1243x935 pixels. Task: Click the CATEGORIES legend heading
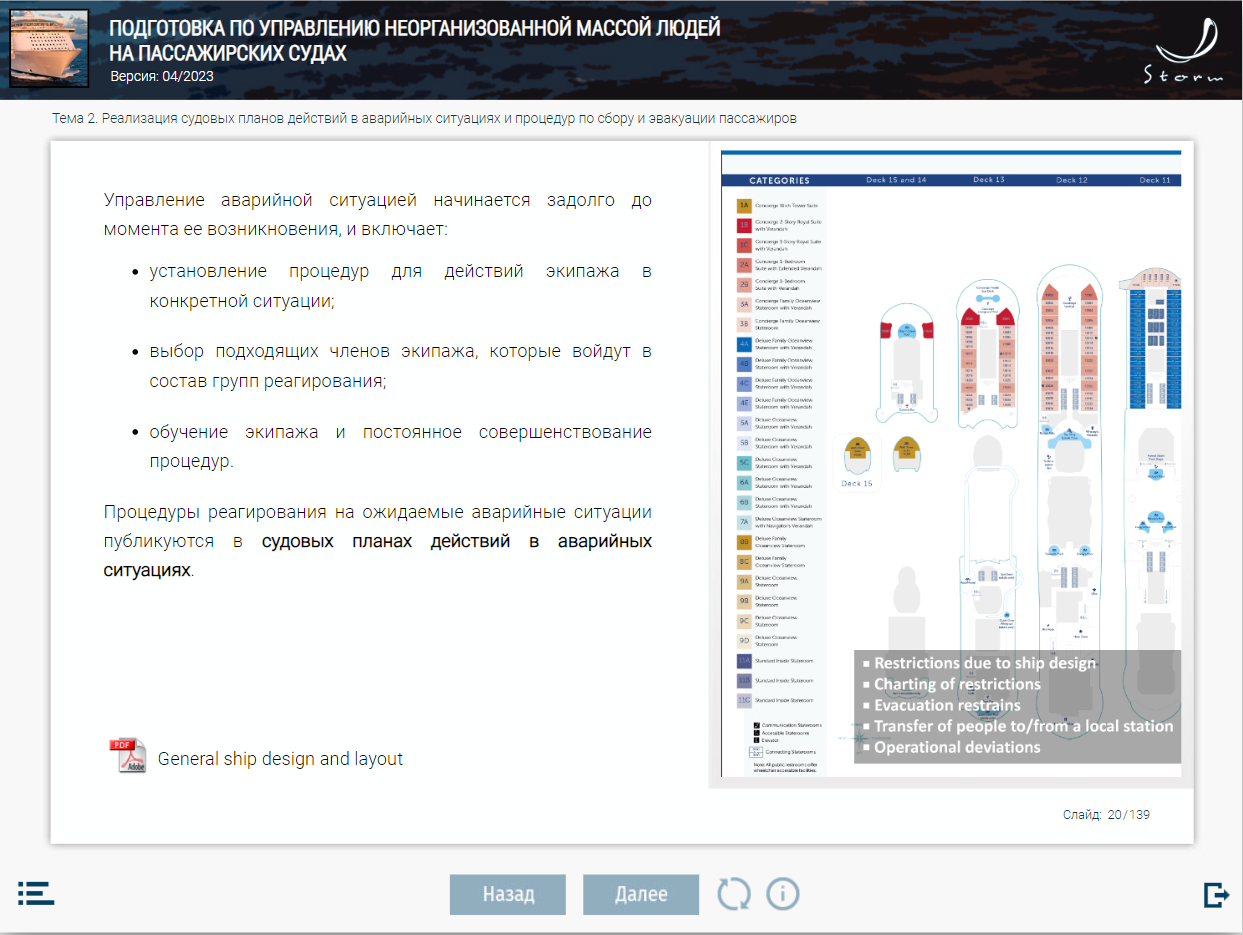[x=779, y=181]
